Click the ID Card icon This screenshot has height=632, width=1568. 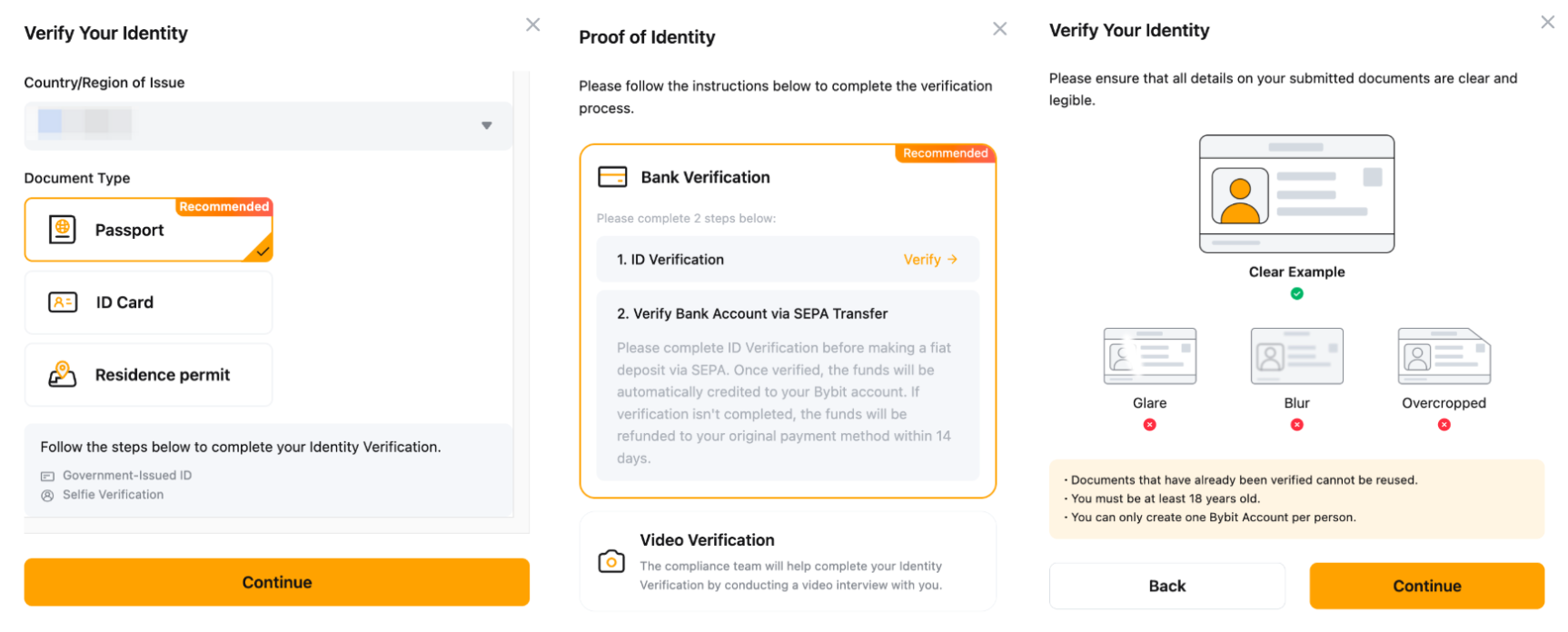[62, 302]
